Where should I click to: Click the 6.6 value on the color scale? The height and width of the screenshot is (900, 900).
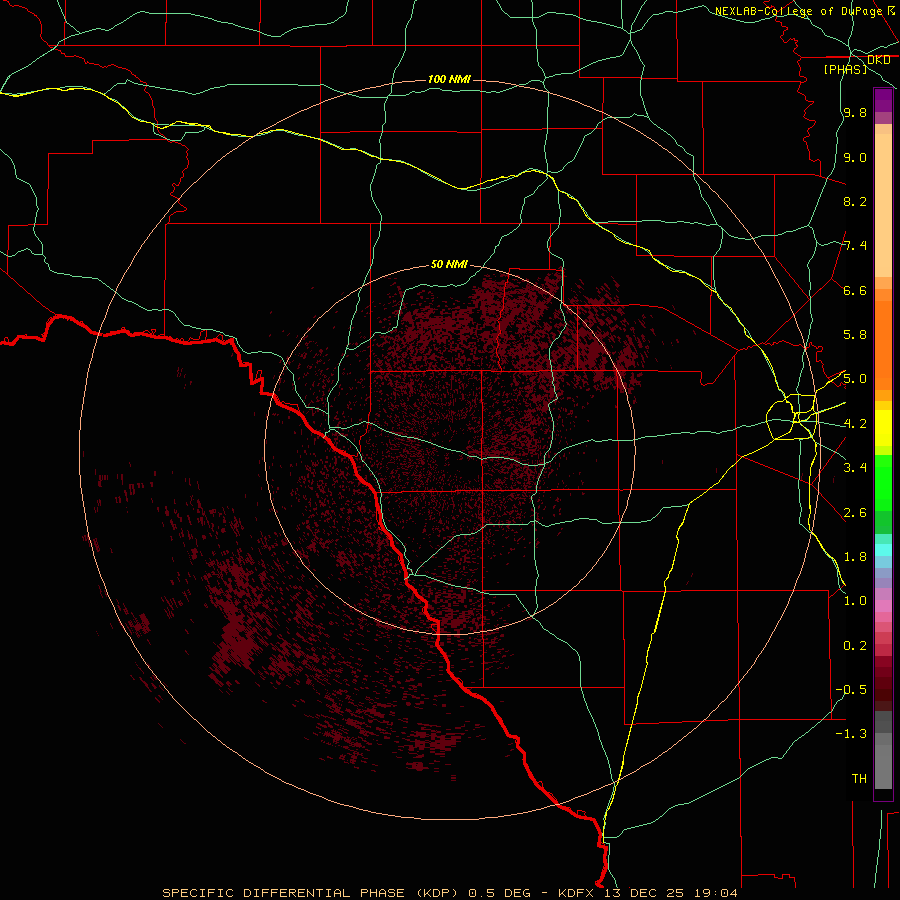coord(855,290)
